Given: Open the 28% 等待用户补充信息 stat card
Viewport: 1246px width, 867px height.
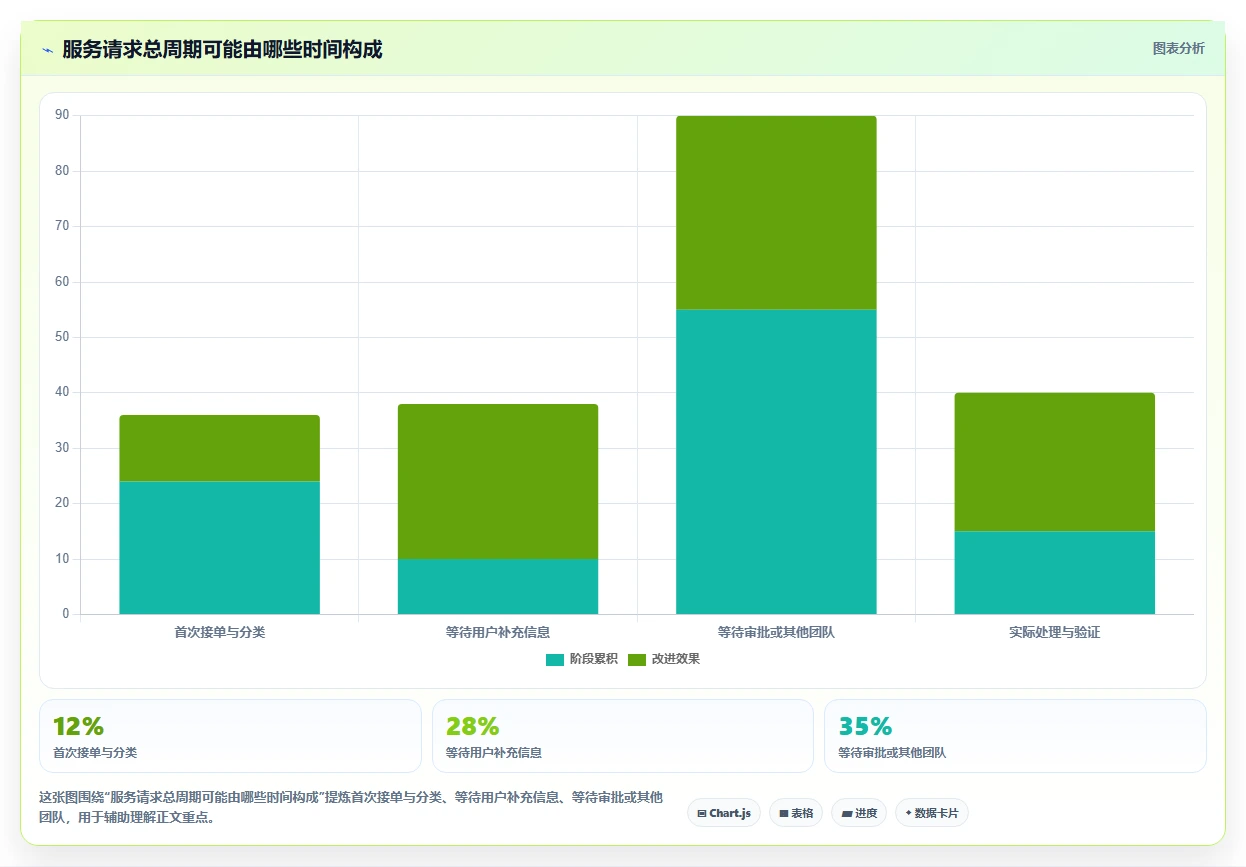Looking at the screenshot, I should pyautogui.click(x=623, y=736).
